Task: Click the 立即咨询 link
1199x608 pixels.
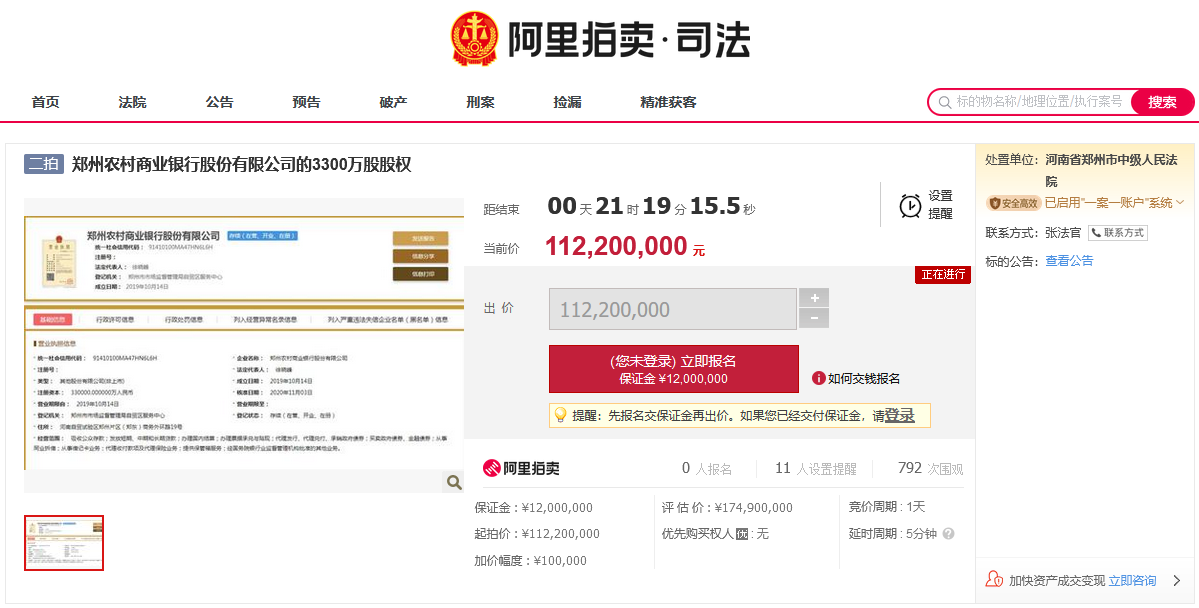Action: [1132, 580]
